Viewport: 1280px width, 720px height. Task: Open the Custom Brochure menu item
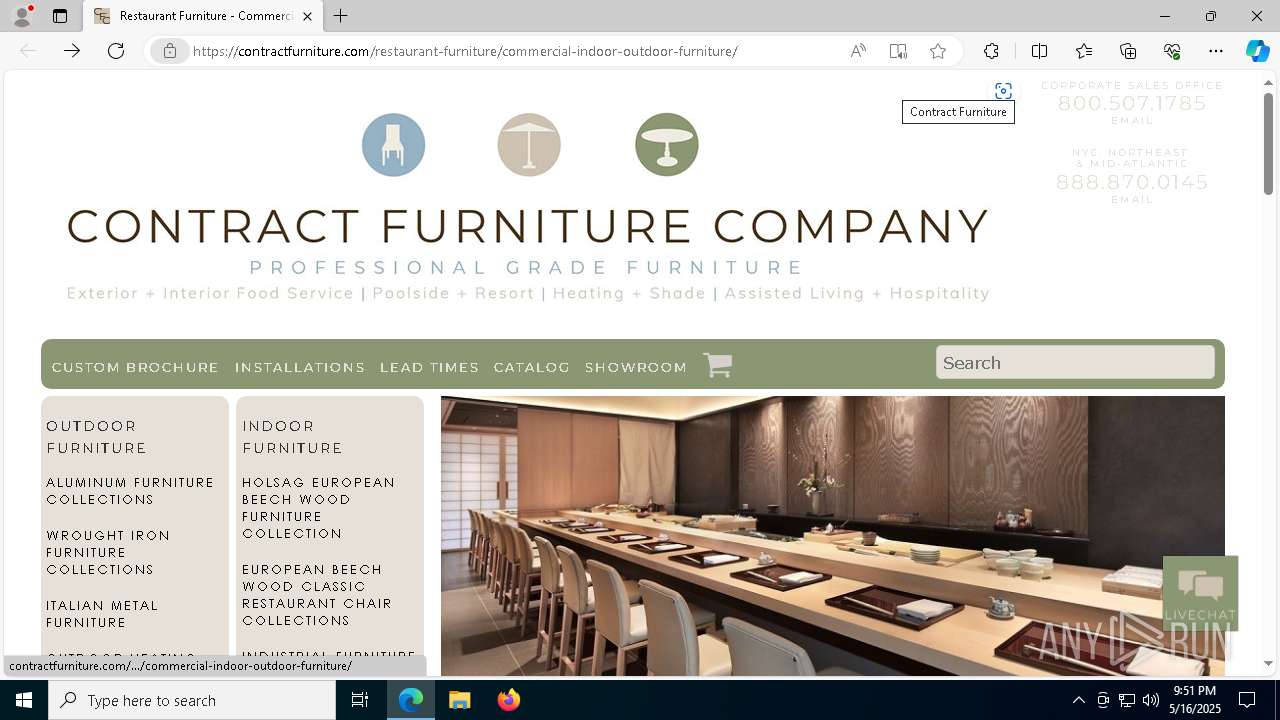[135, 367]
